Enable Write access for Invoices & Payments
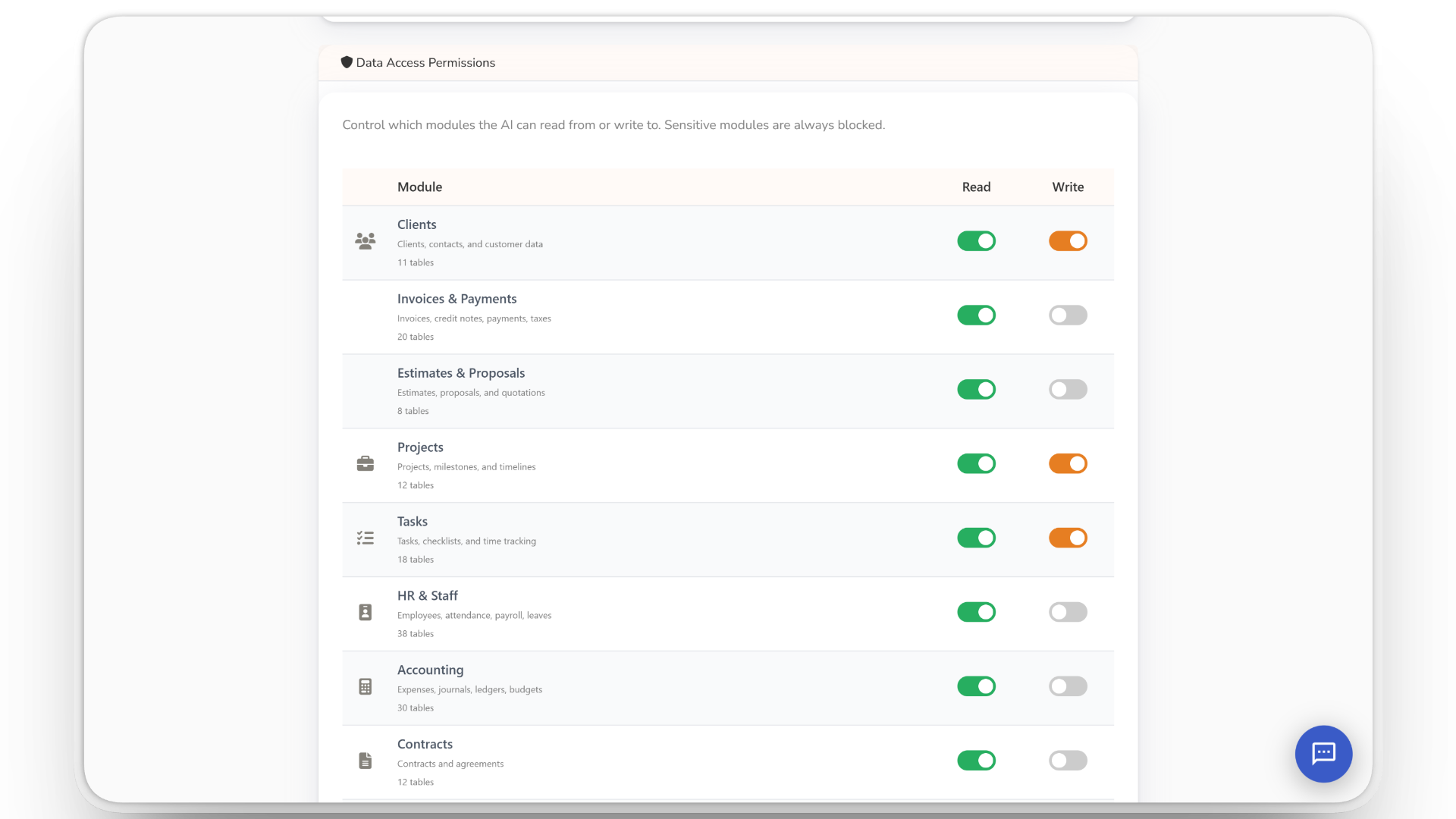 pos(1068,315)
